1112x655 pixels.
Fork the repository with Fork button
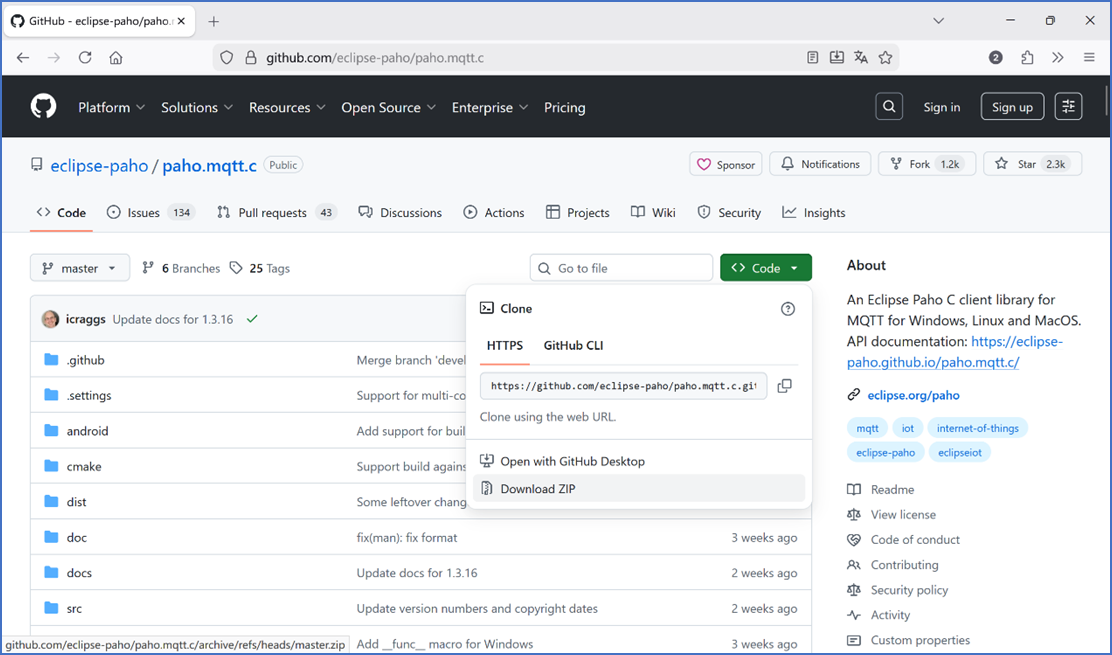[927, 164]
